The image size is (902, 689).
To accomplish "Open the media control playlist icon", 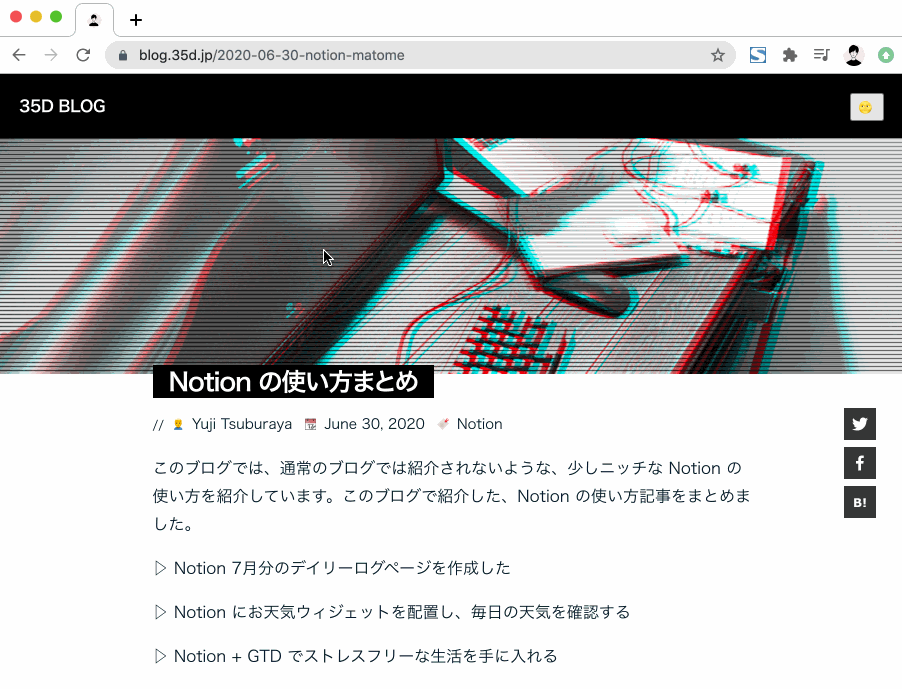I will coord(821,55).
